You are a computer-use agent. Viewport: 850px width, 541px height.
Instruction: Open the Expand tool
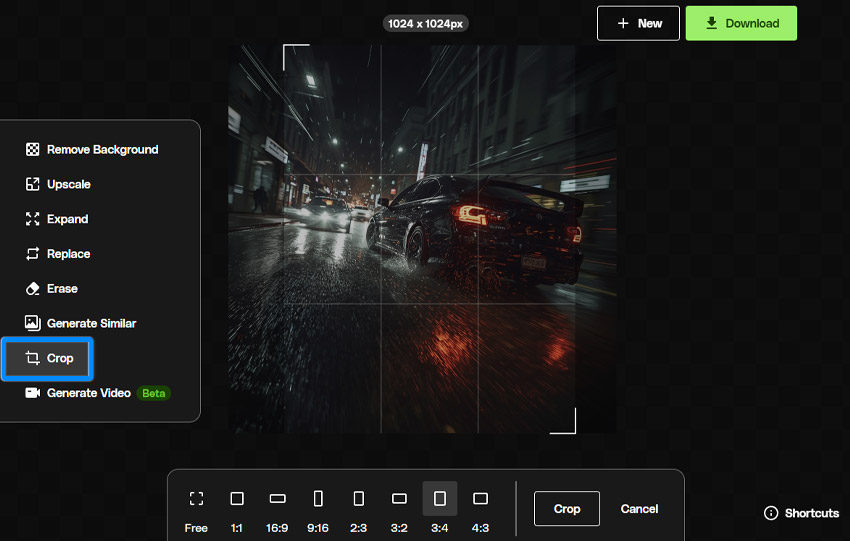point(57,219)
